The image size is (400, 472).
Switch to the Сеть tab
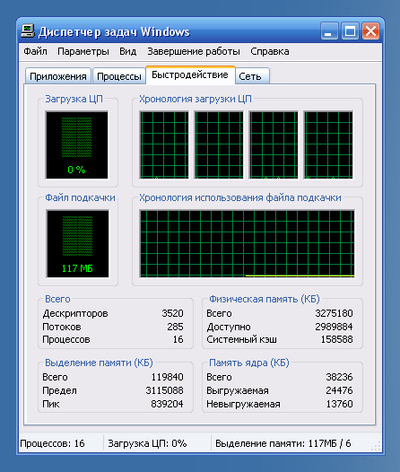click(252, 76)
